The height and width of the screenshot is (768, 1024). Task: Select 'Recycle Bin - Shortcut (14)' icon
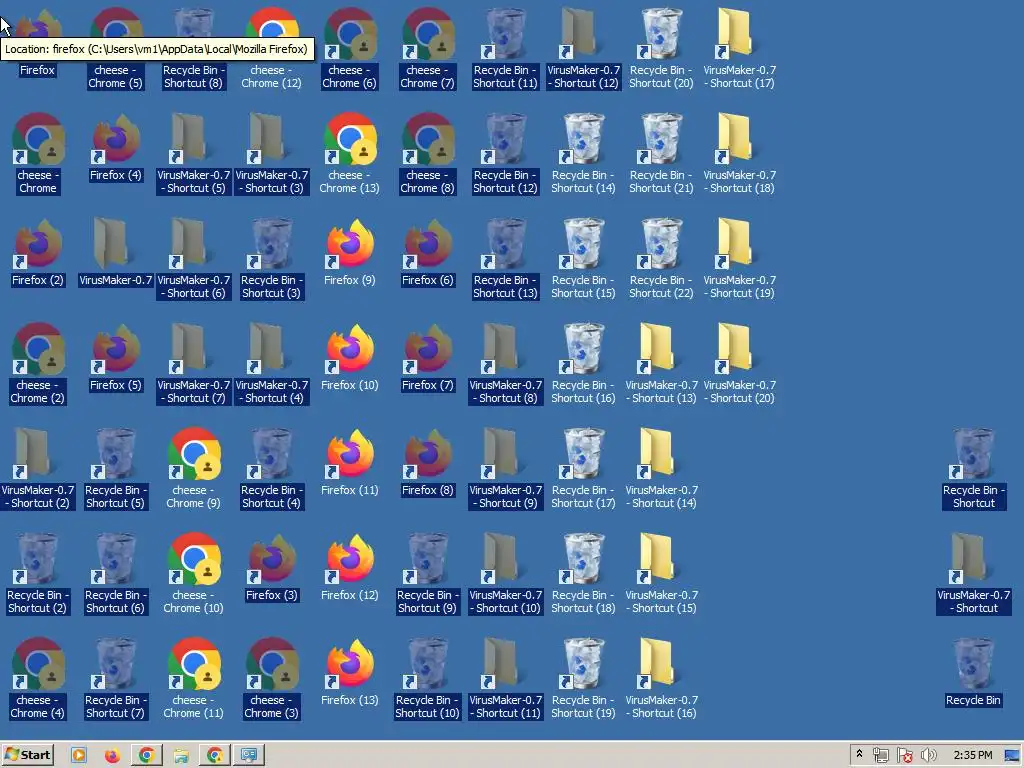[583, 154]
